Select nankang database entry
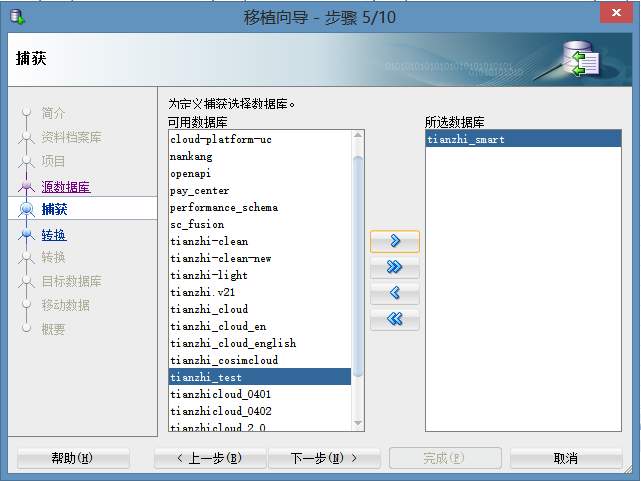The image size is (641, 481). click(260, 157)
